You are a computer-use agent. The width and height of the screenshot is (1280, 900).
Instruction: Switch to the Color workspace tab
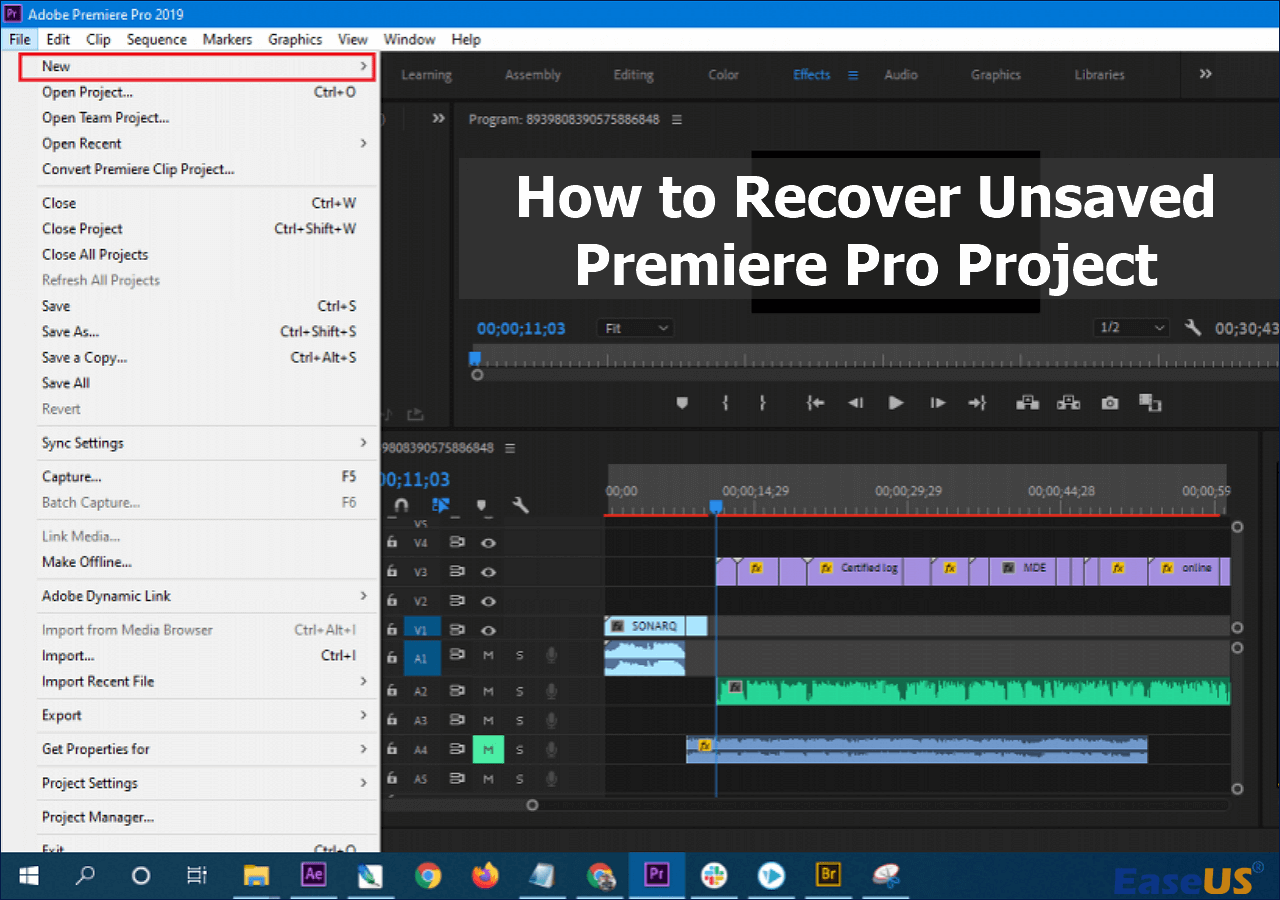click(x=723, y=75)
